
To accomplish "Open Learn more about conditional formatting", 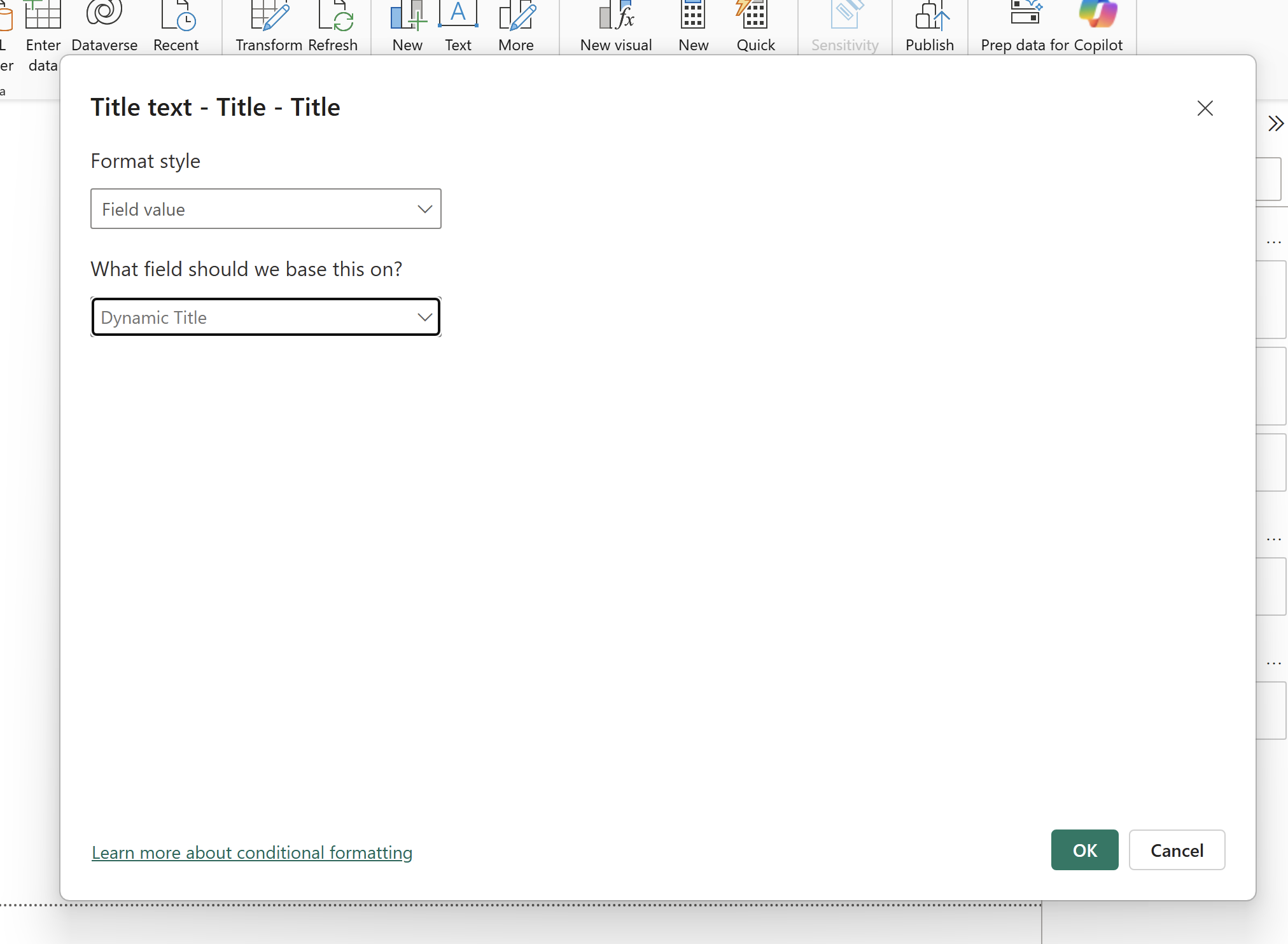I will coord(252,852).
